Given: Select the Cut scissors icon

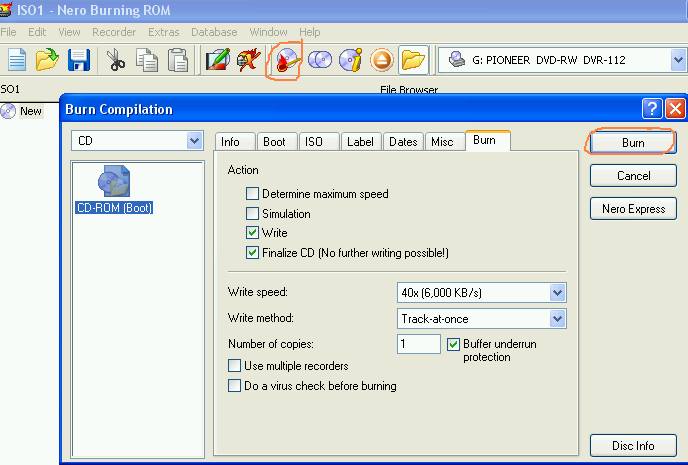Looking at the screenshot, I should click(116, 60).
